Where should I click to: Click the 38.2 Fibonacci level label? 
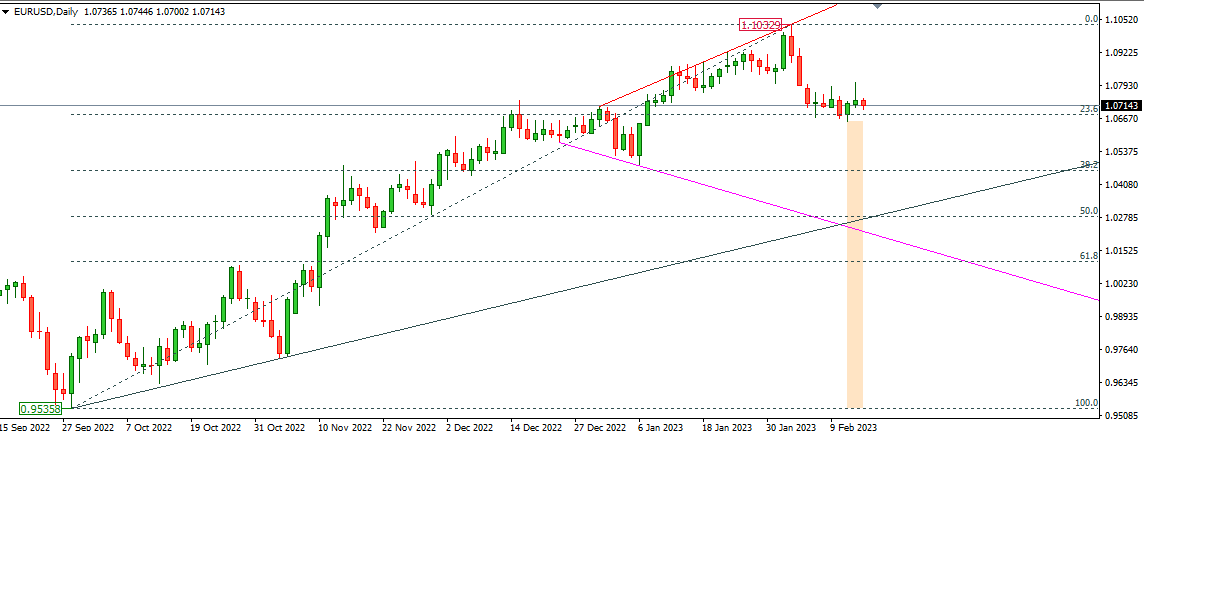(x=1089, y=164)
